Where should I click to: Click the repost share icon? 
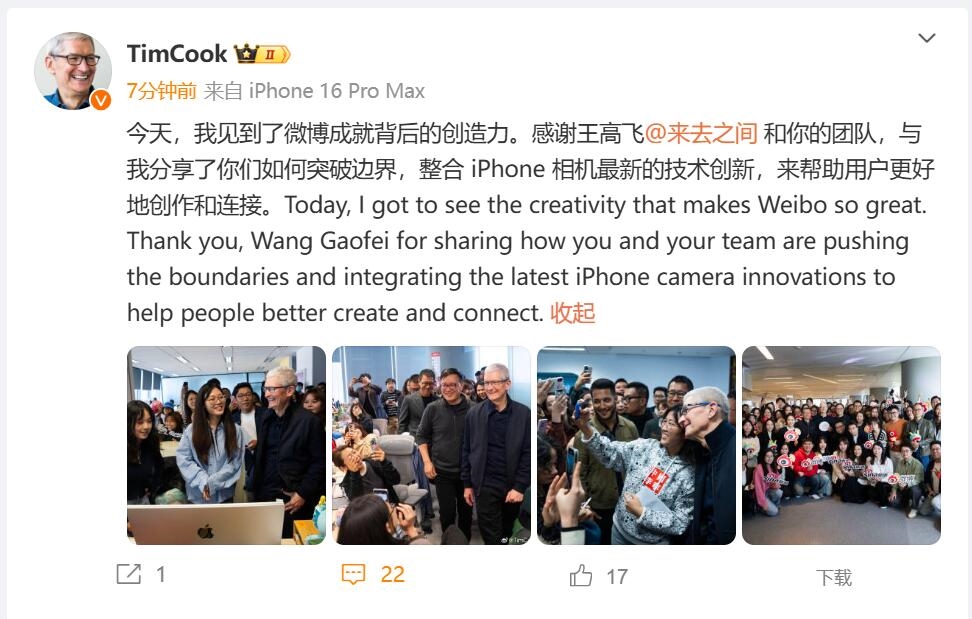129,574
